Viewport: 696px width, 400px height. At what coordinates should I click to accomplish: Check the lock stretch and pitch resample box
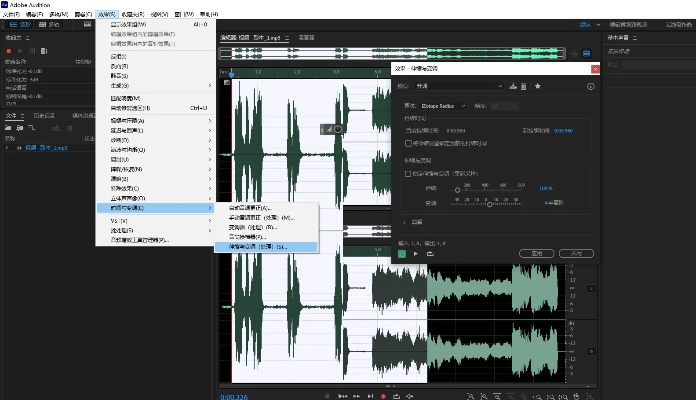pyautogui.click(x=406, y=173)
